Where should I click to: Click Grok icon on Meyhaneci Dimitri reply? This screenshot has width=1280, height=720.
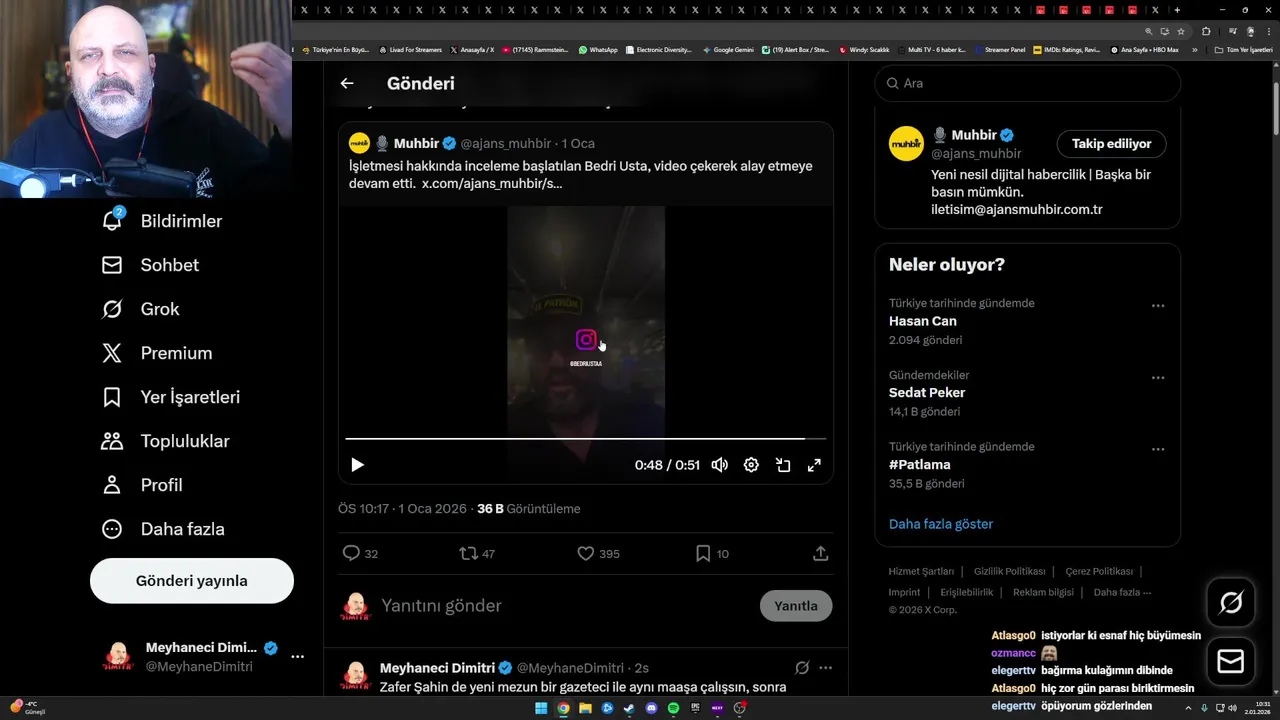point(802,668)
